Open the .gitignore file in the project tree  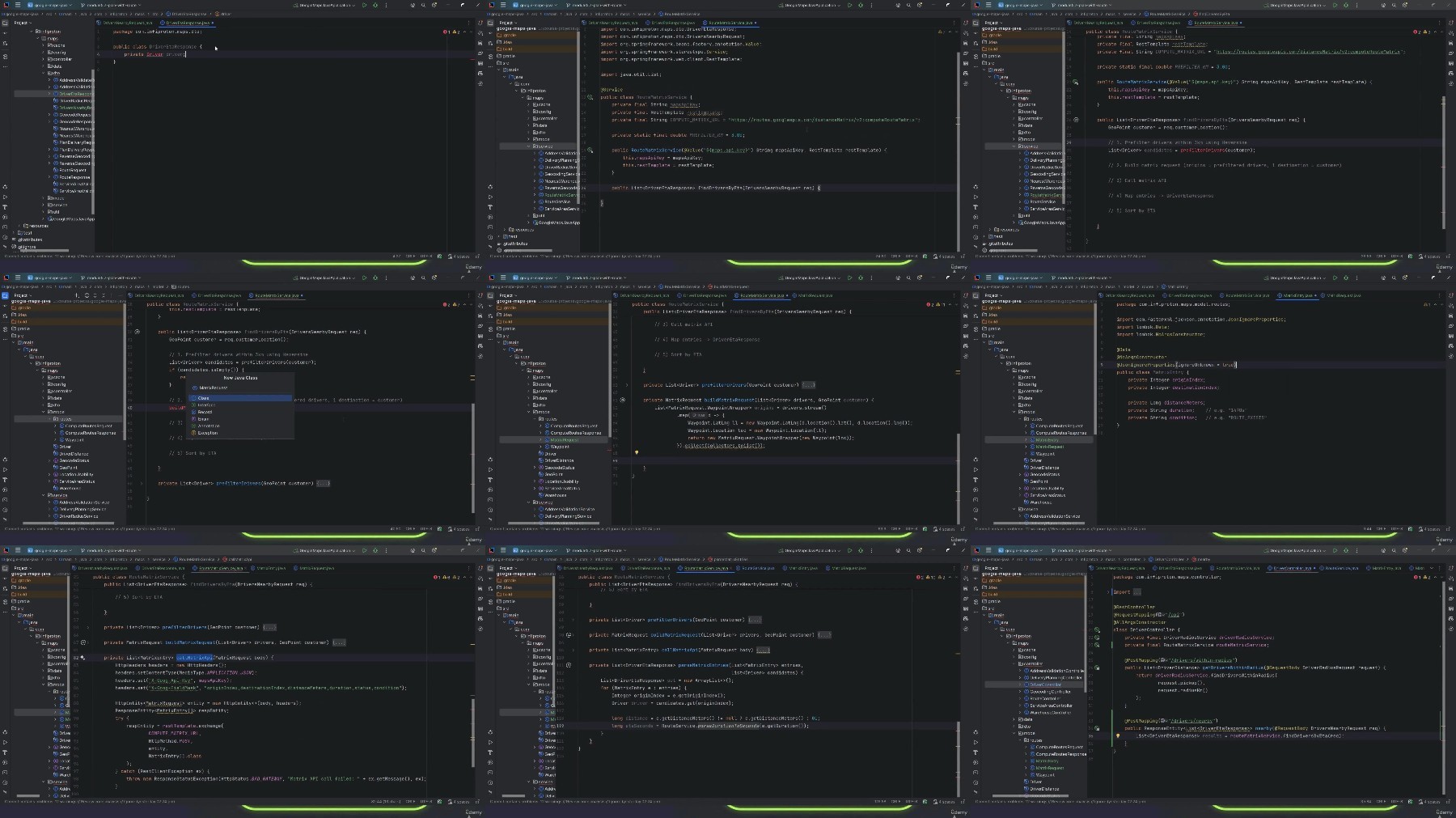[27, 247]
